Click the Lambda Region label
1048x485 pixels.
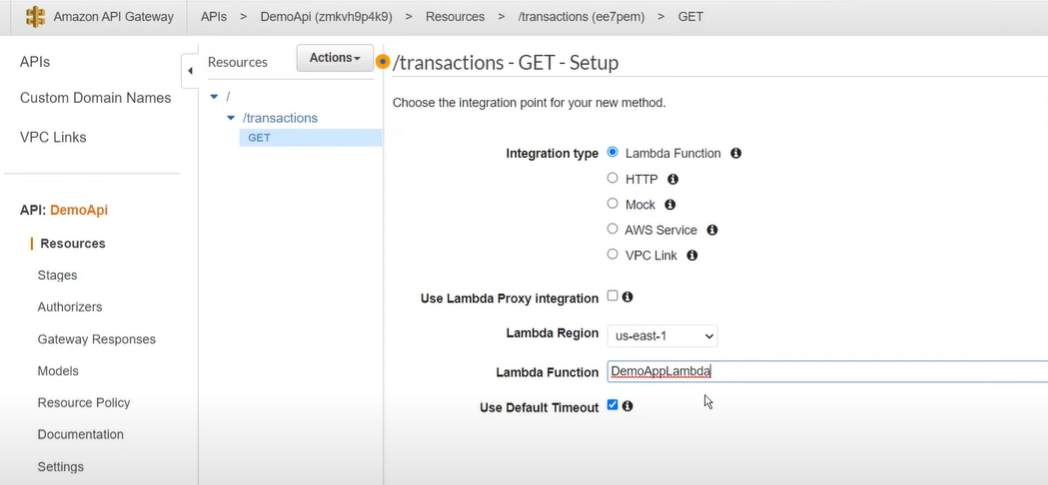coord(552,333)
